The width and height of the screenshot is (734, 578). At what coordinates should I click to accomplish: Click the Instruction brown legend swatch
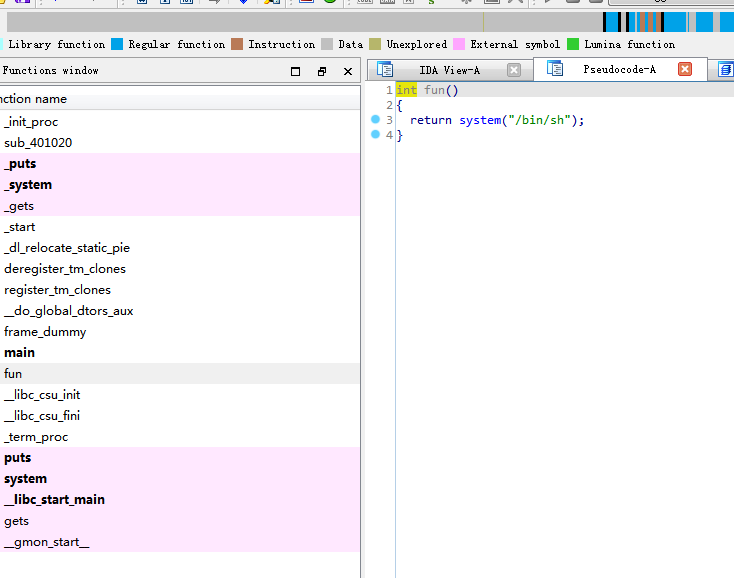[x=237, y=44]
